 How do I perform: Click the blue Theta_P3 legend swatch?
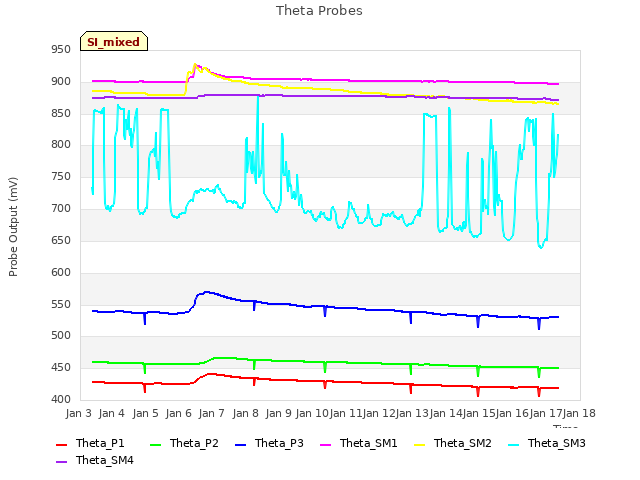click(241, 444)
